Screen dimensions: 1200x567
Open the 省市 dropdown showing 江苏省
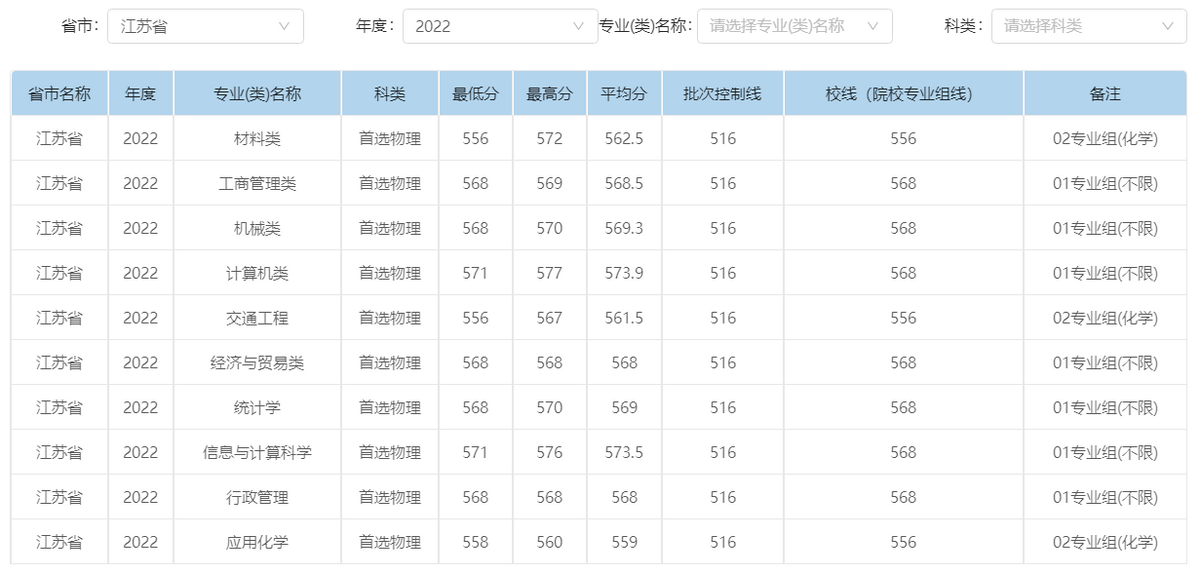click(x=205, y=26)
